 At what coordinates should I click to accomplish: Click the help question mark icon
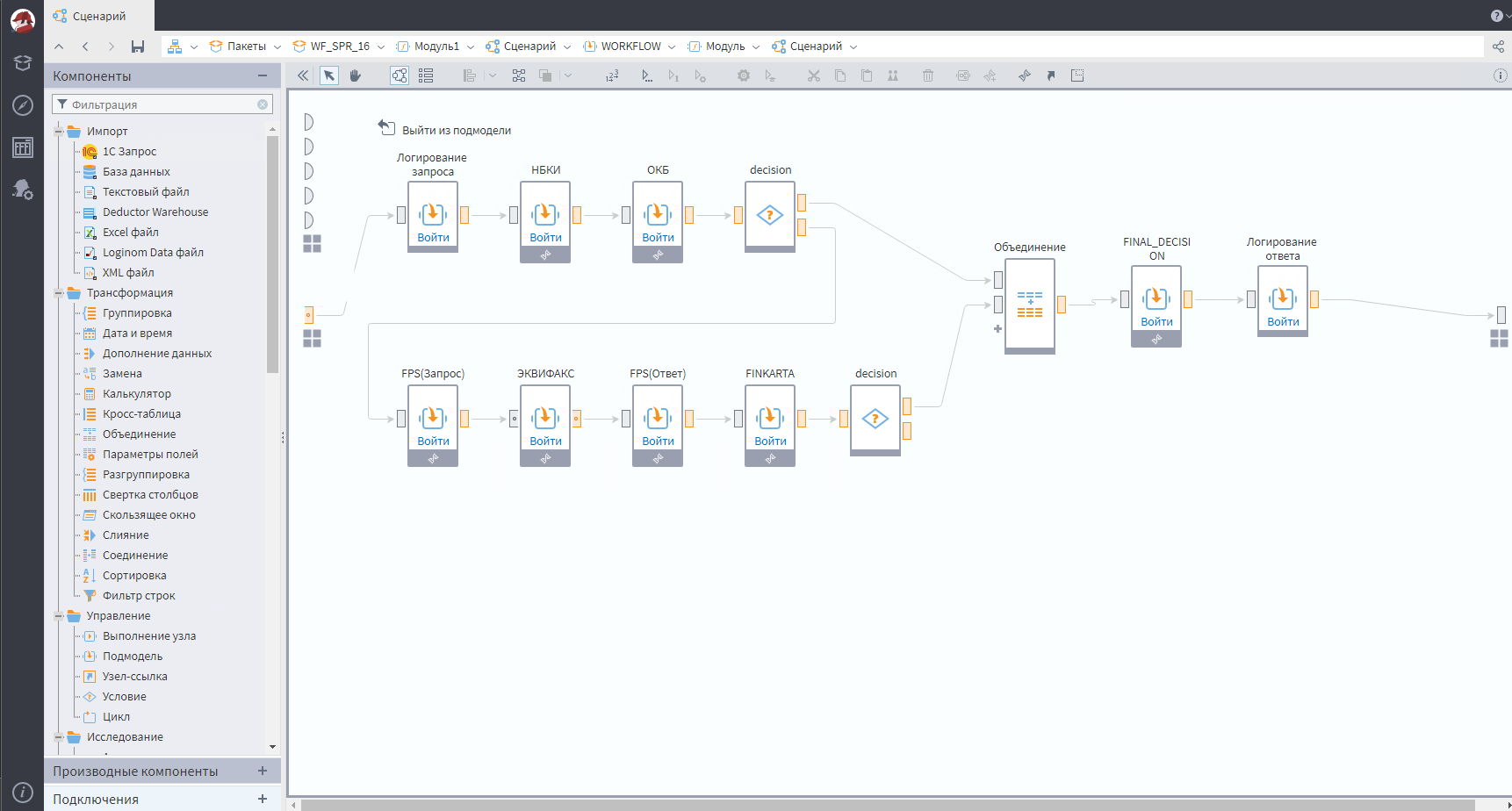1496,16
